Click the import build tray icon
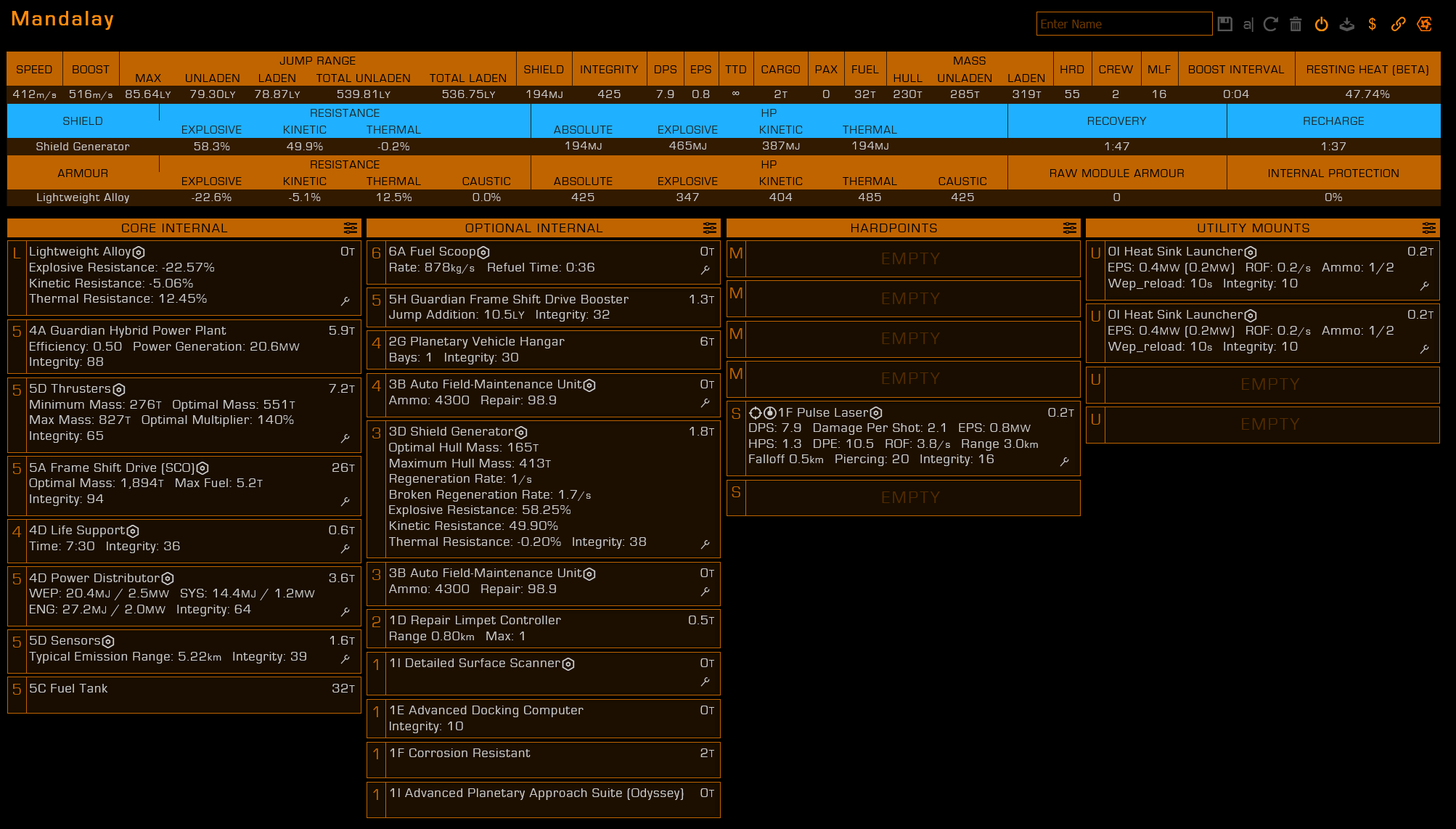This screenshot has width=1456, height=829. pos(1347,24)
